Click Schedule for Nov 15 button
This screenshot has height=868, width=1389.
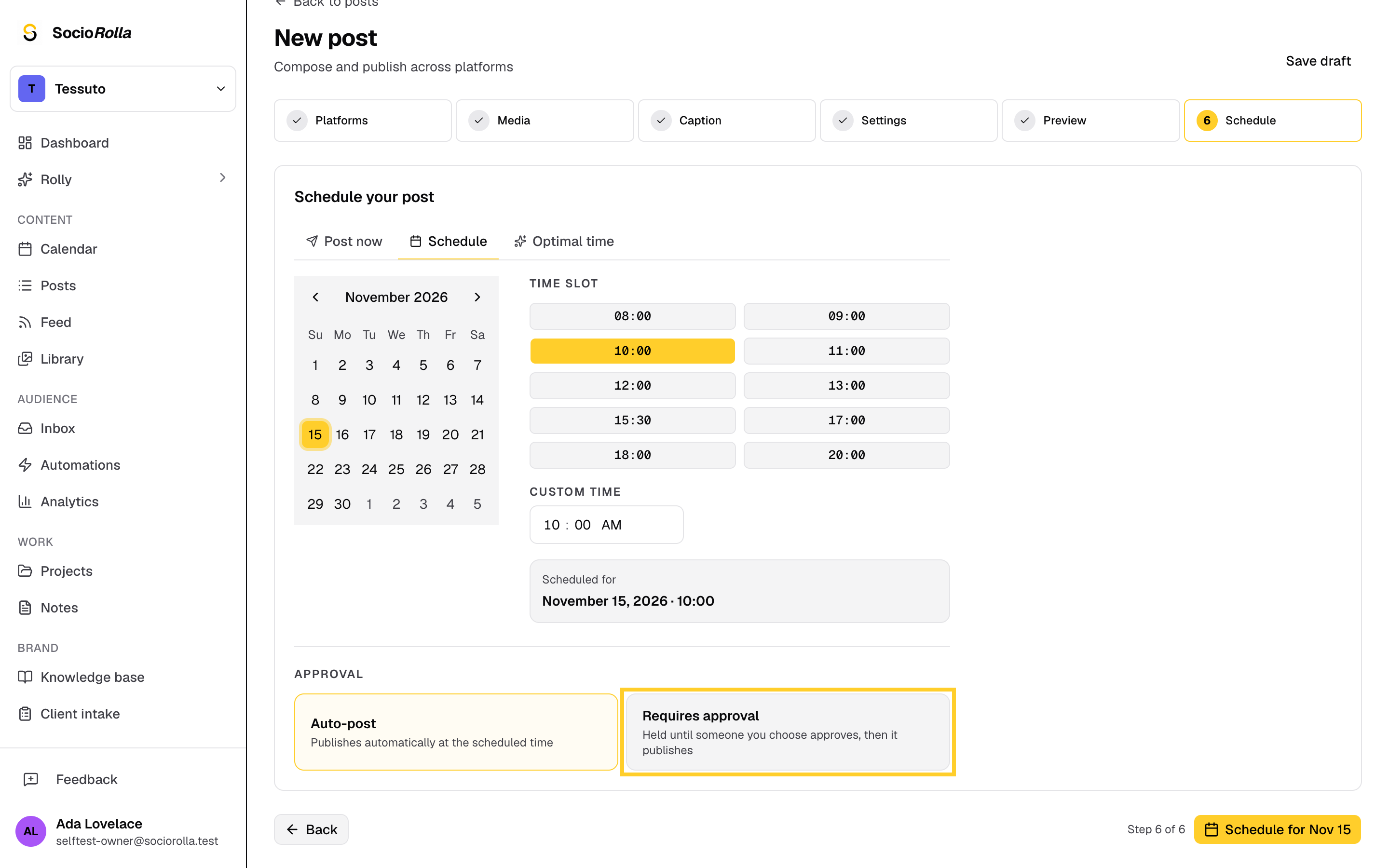(x=1277, y=829)
